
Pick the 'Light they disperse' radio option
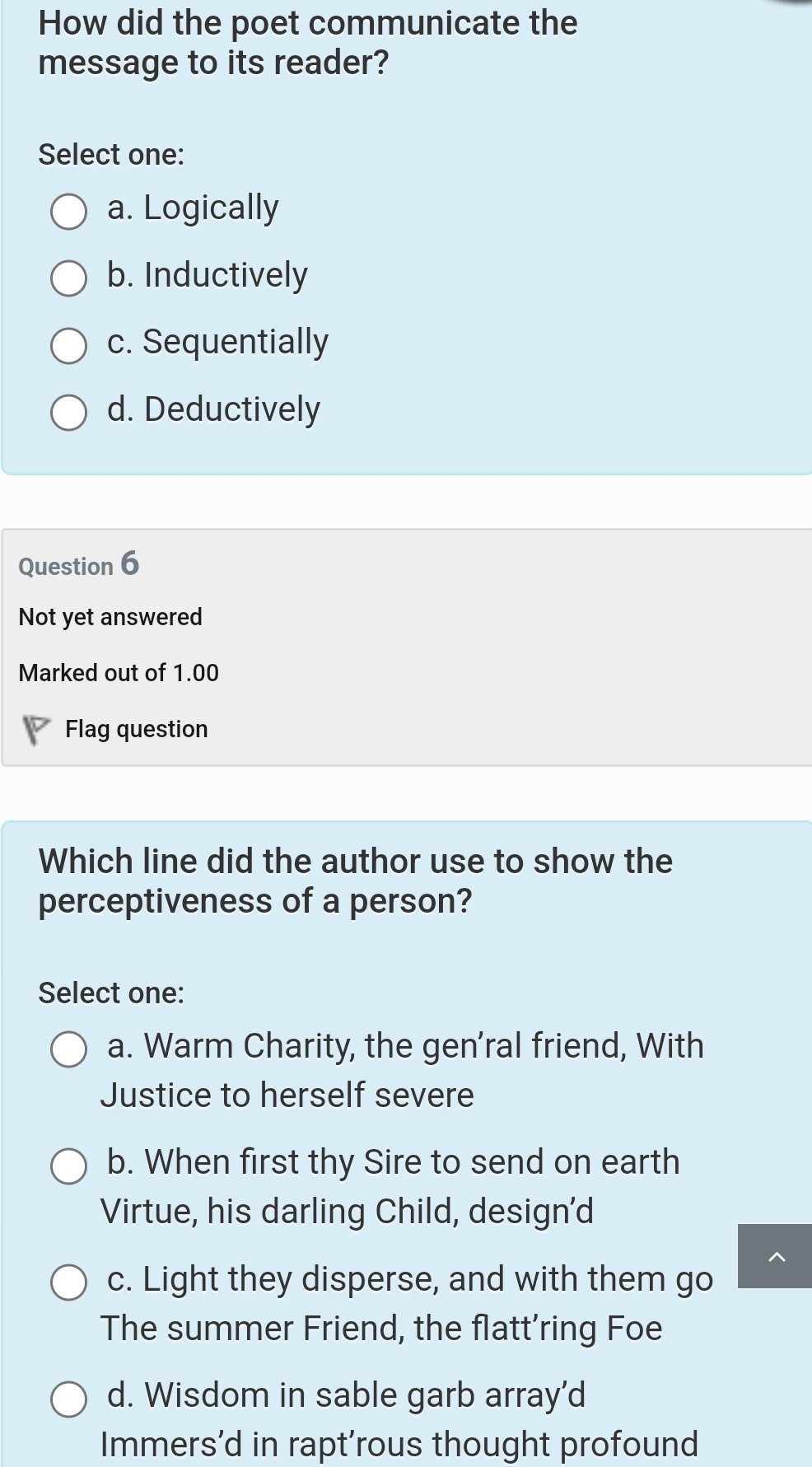(68, 1282)
